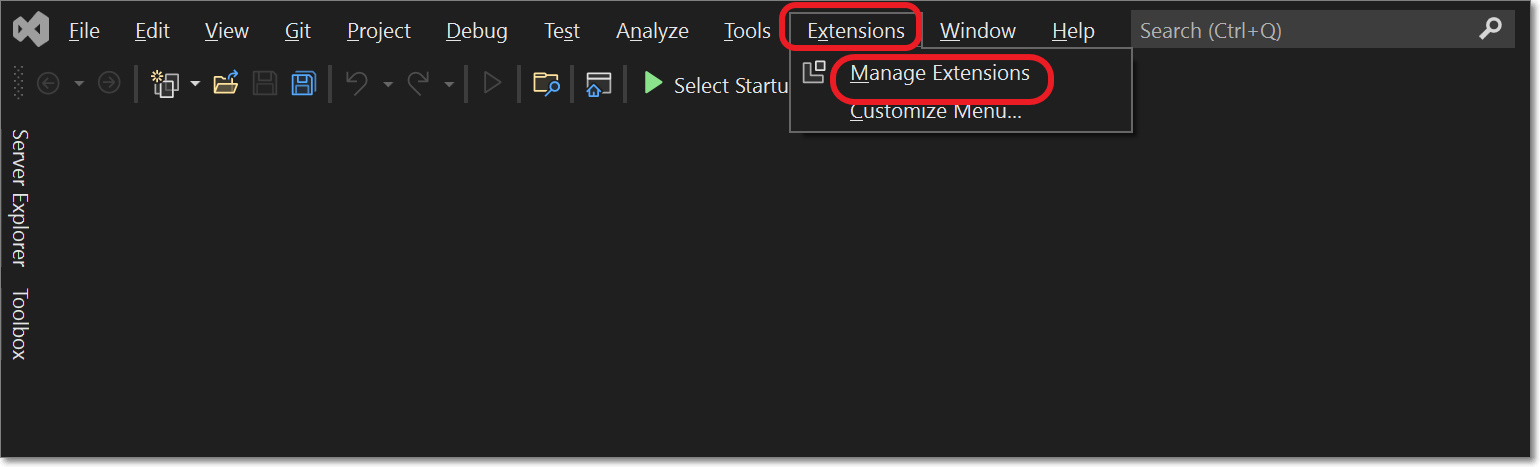This screenshot has width=1540, height=467.
Task: Choose Customize Menu... entry
Action: click(x=936, y=111)
